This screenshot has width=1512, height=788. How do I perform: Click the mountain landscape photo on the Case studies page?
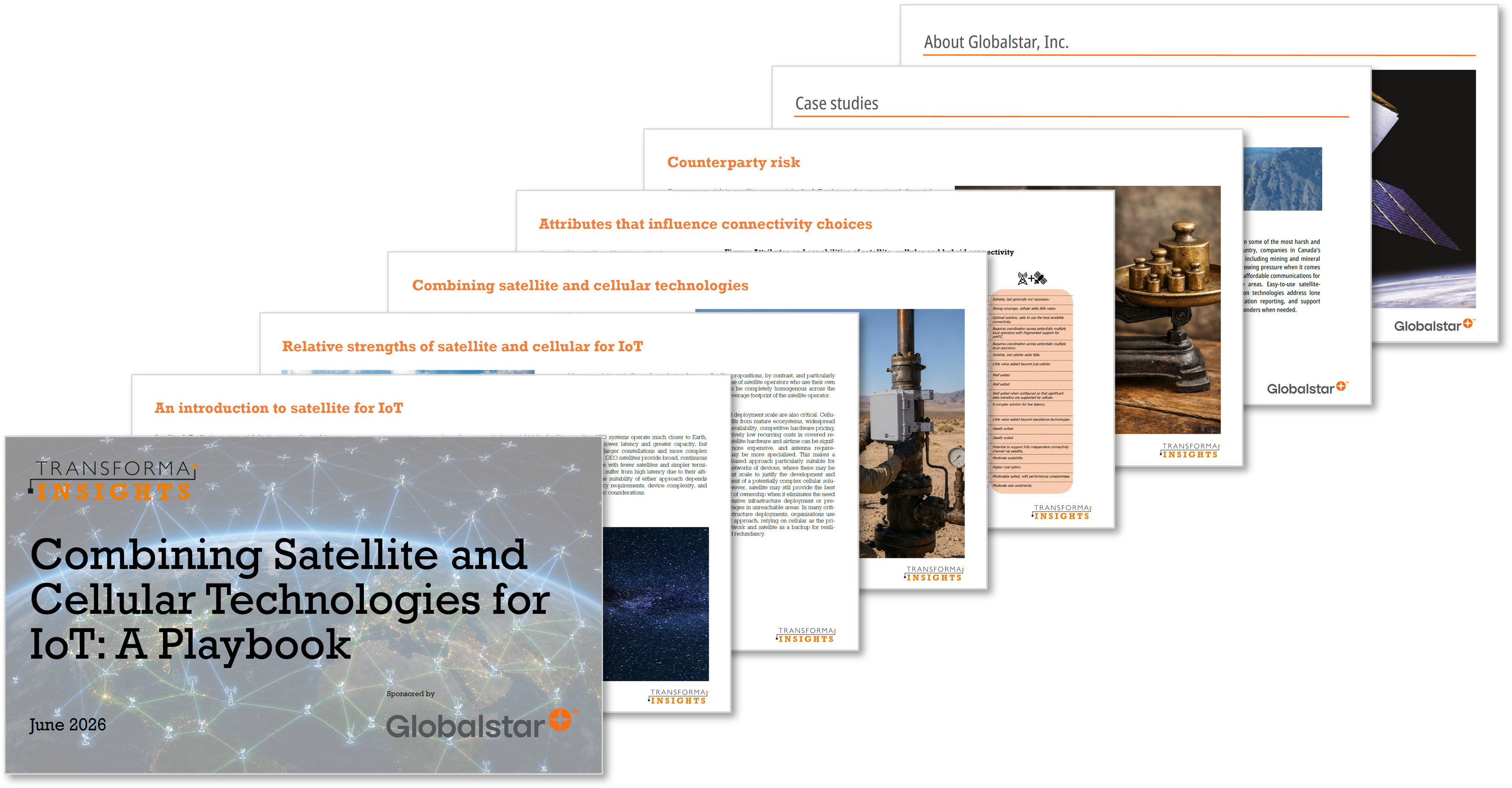[1282, 179]
